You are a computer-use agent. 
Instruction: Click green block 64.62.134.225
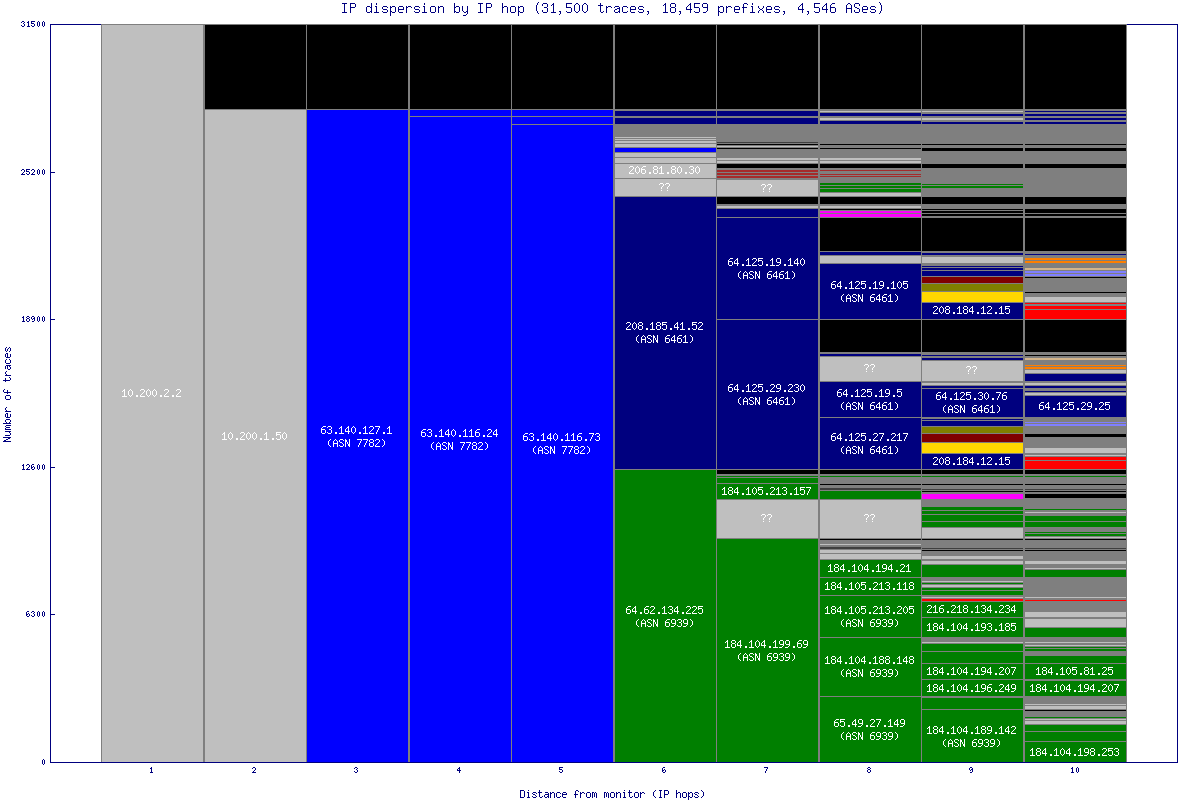(664, 615)
